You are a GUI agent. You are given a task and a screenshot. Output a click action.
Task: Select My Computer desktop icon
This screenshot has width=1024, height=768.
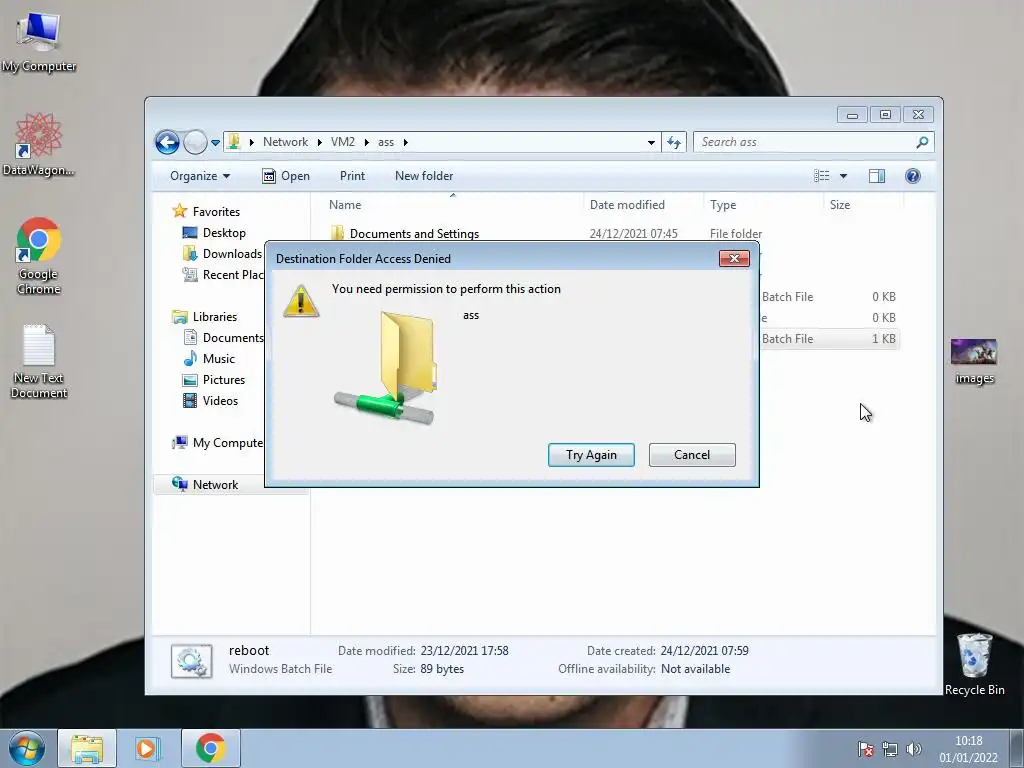[39, 40]
